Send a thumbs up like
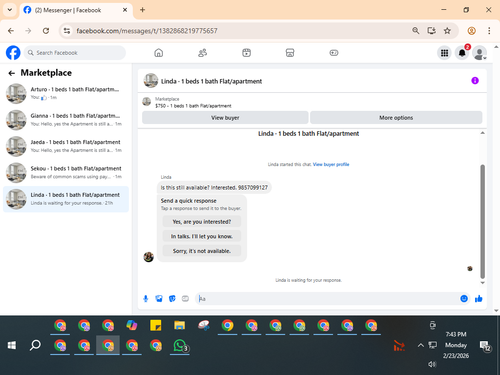 tap(479, 299)
